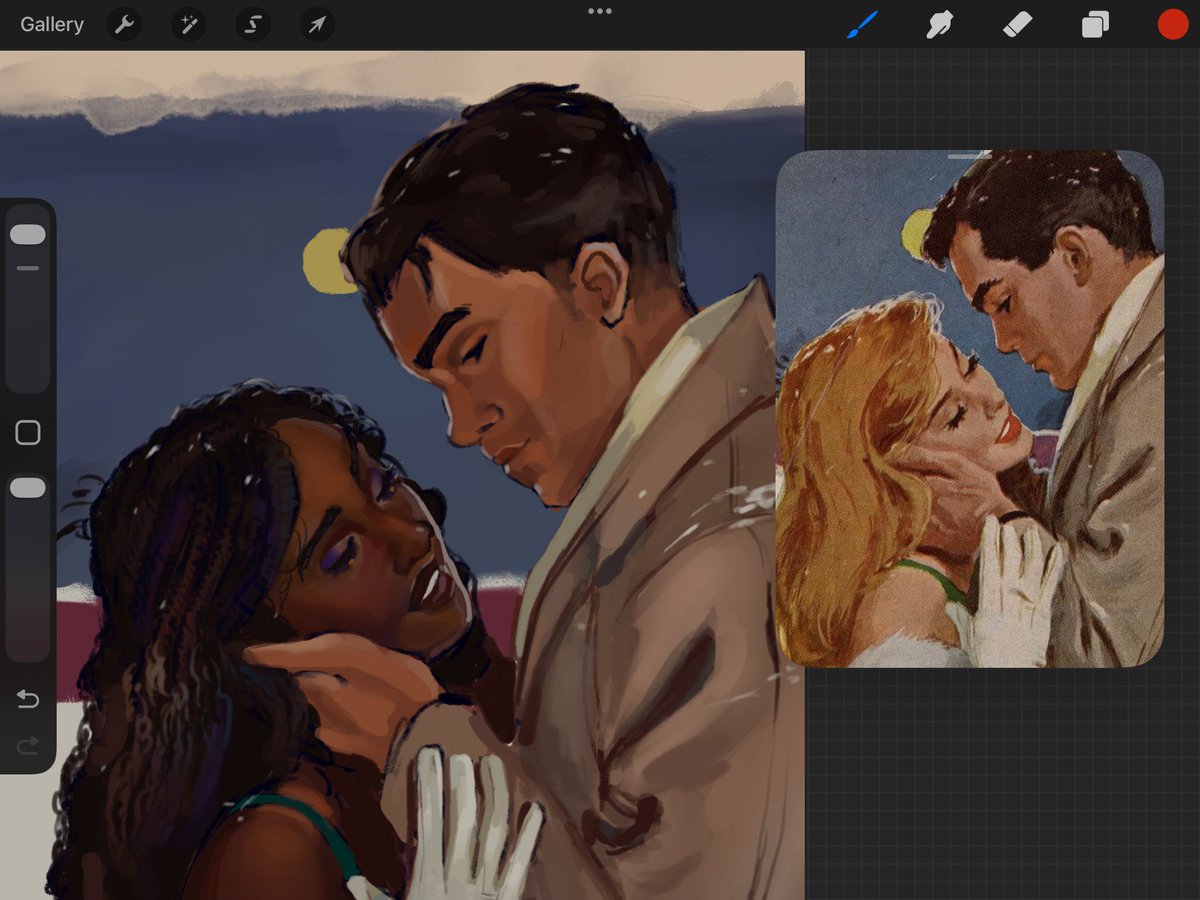
Task: Tap the Reference window grab handle
Action: pos(965,155)
